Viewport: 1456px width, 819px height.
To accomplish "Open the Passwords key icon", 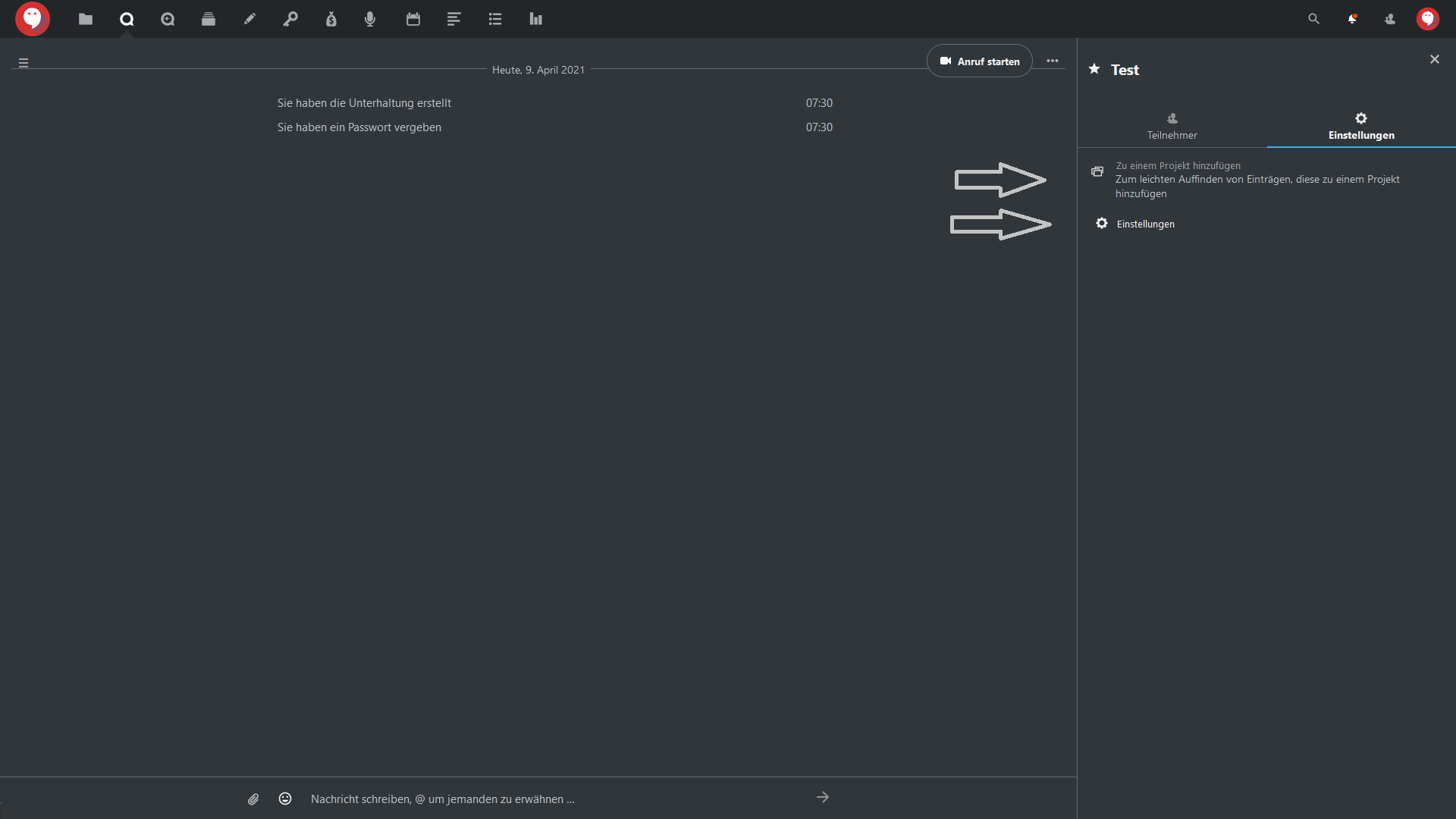I will point(290,19).
